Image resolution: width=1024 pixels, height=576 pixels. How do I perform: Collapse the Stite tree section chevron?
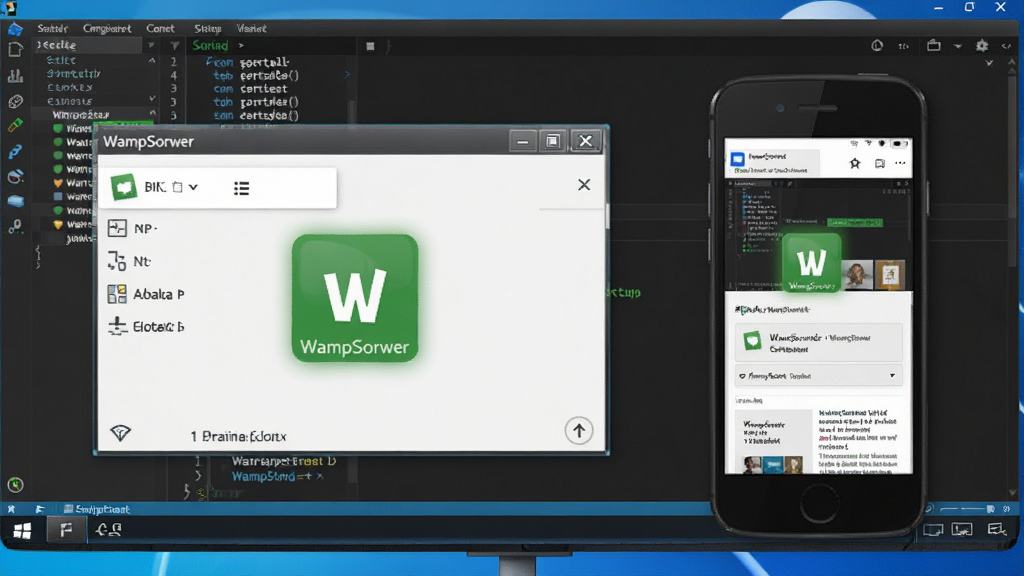click(x=152, y=60)
